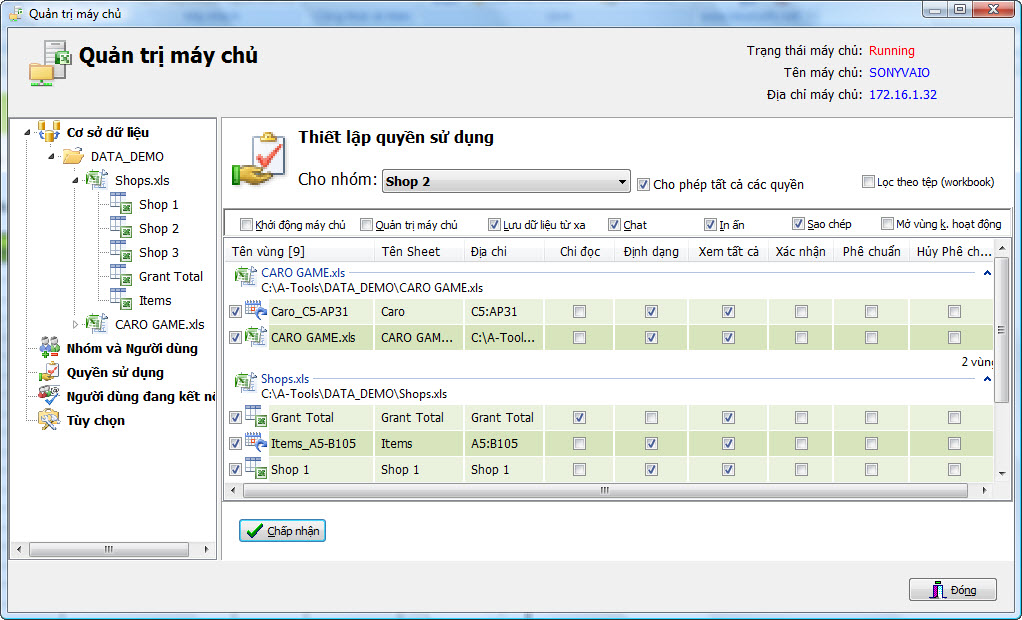Click the grid vertical scrollbar thumb
Viewport: 1022px width, 620px height.
[x=1002, y=329]
